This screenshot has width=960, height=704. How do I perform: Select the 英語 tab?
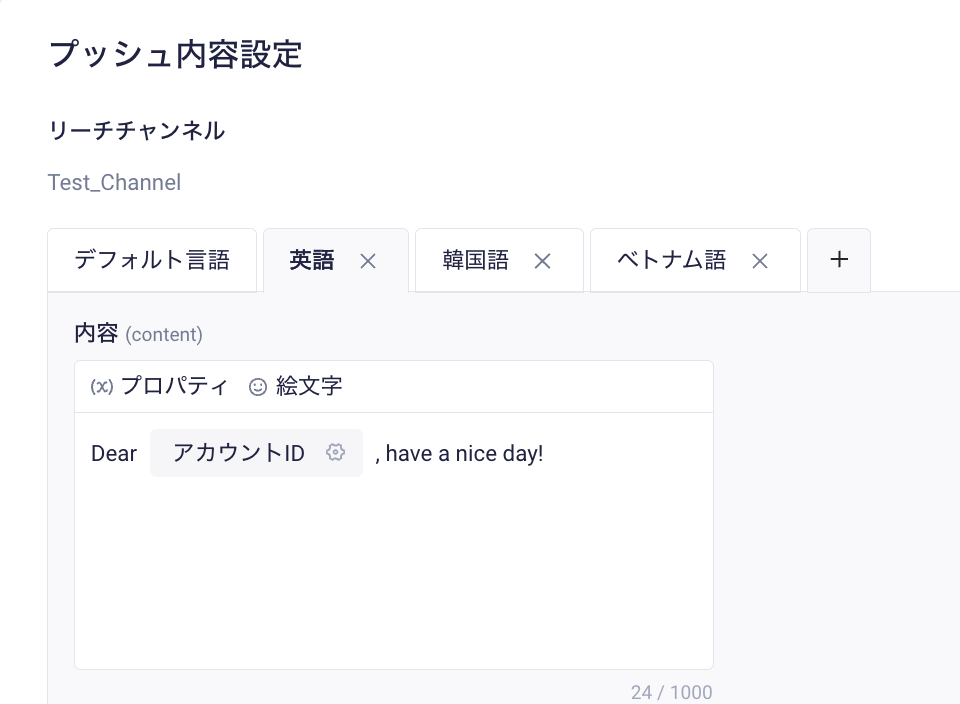click(312, 261)
